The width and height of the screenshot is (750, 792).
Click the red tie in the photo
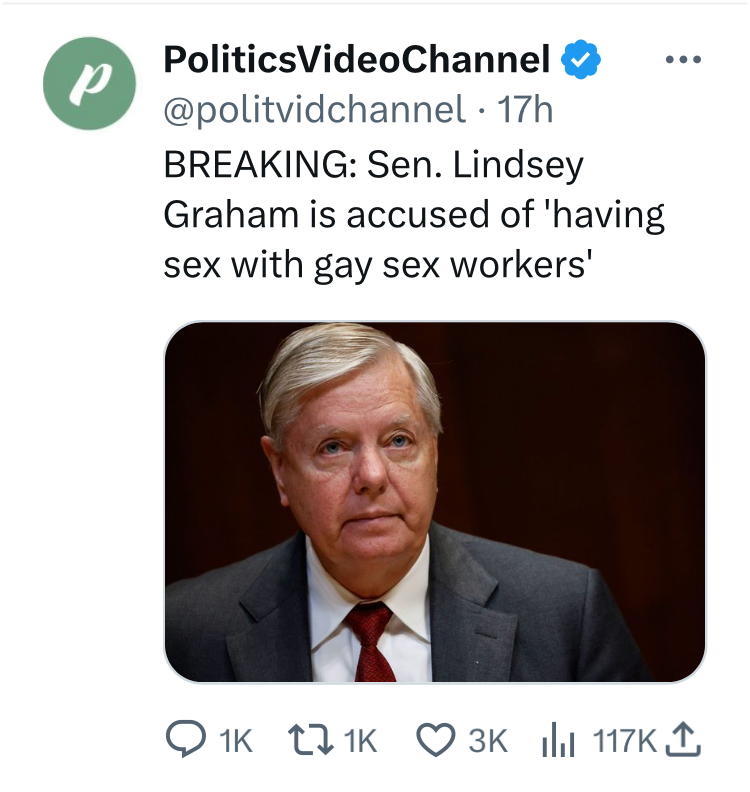click(x=371, y=640)
